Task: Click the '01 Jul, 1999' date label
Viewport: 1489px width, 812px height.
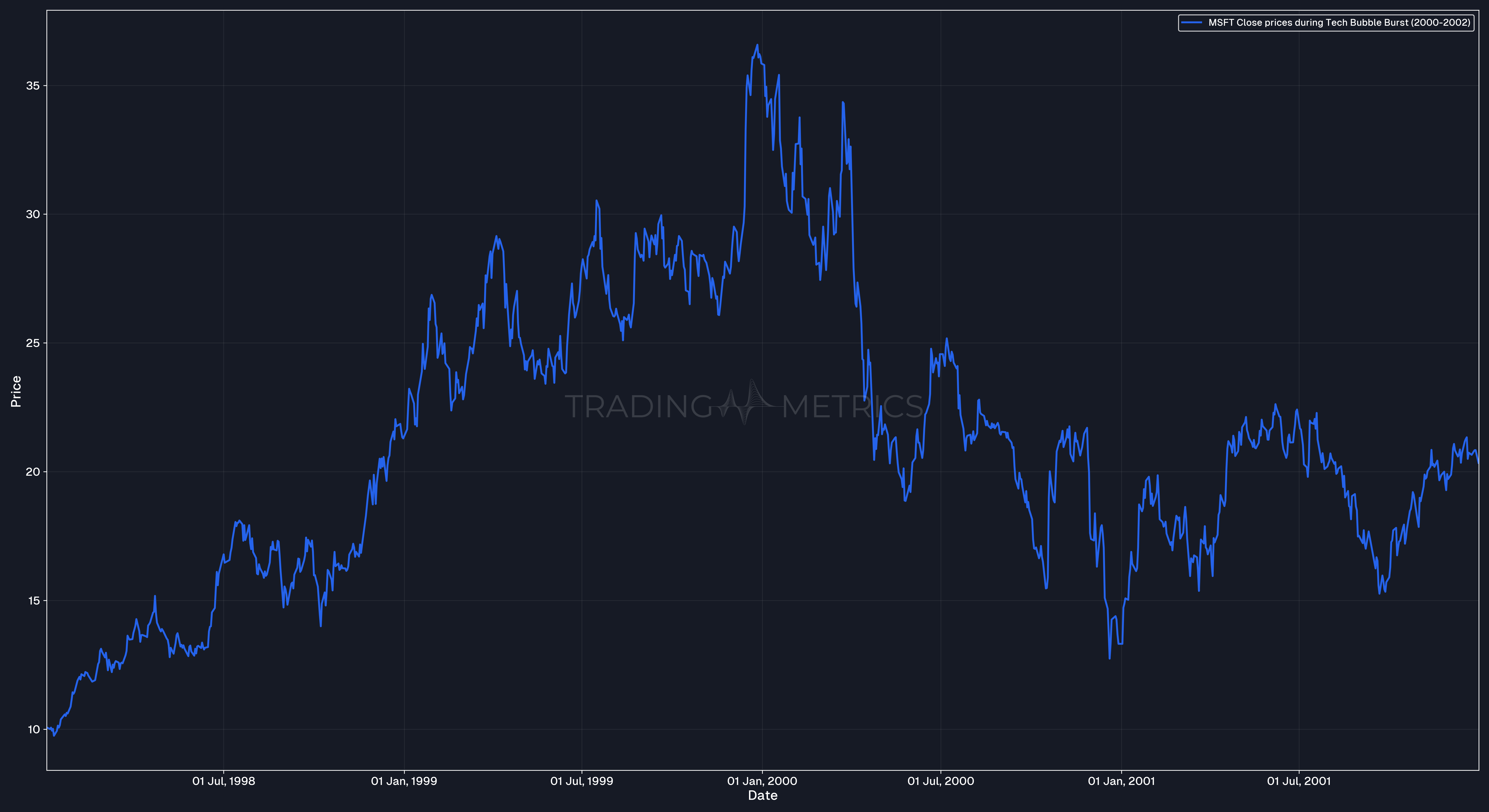Action: tap(581, 781)
